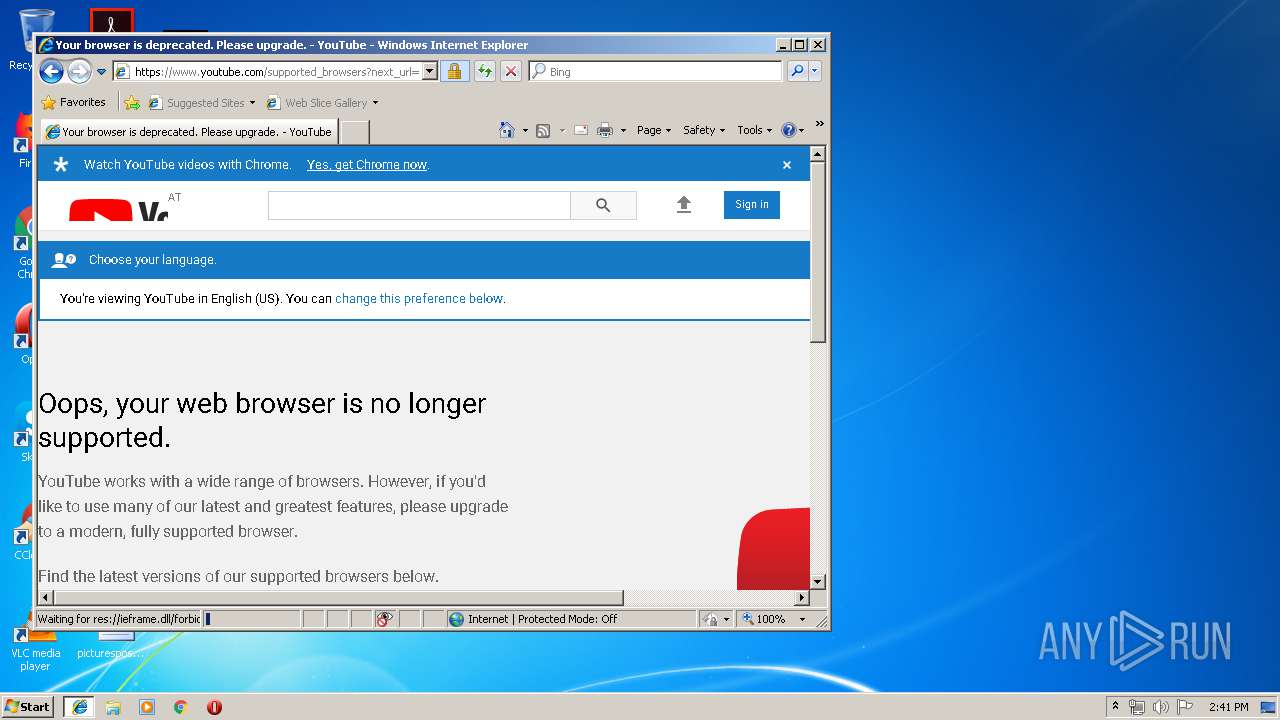The image size is (1280, 720).
Task: Expand the Print options dropdown arrow
Action: click(623, 130)
